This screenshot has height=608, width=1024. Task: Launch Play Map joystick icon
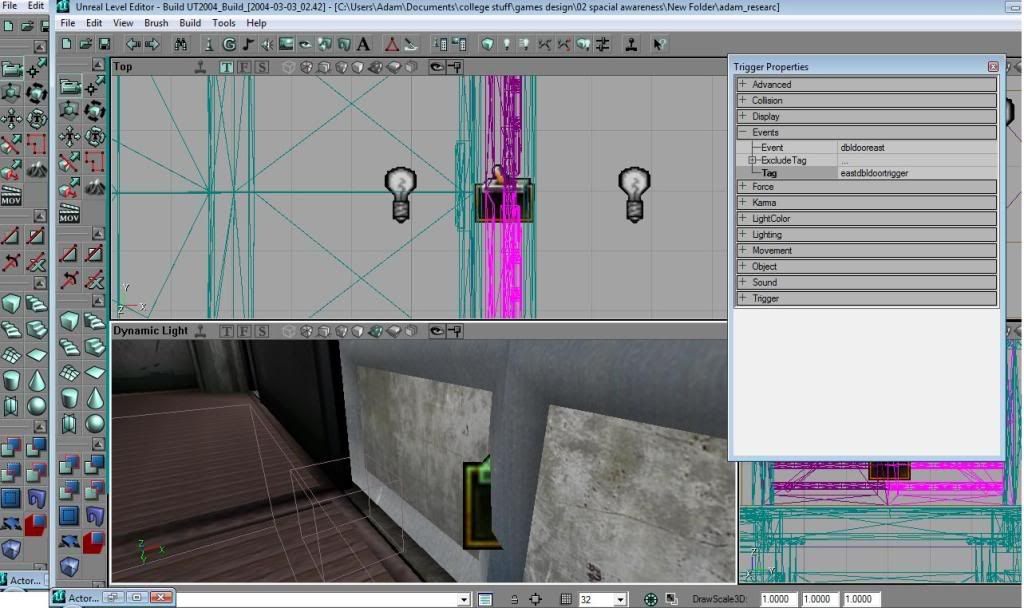tap(632, 44)
